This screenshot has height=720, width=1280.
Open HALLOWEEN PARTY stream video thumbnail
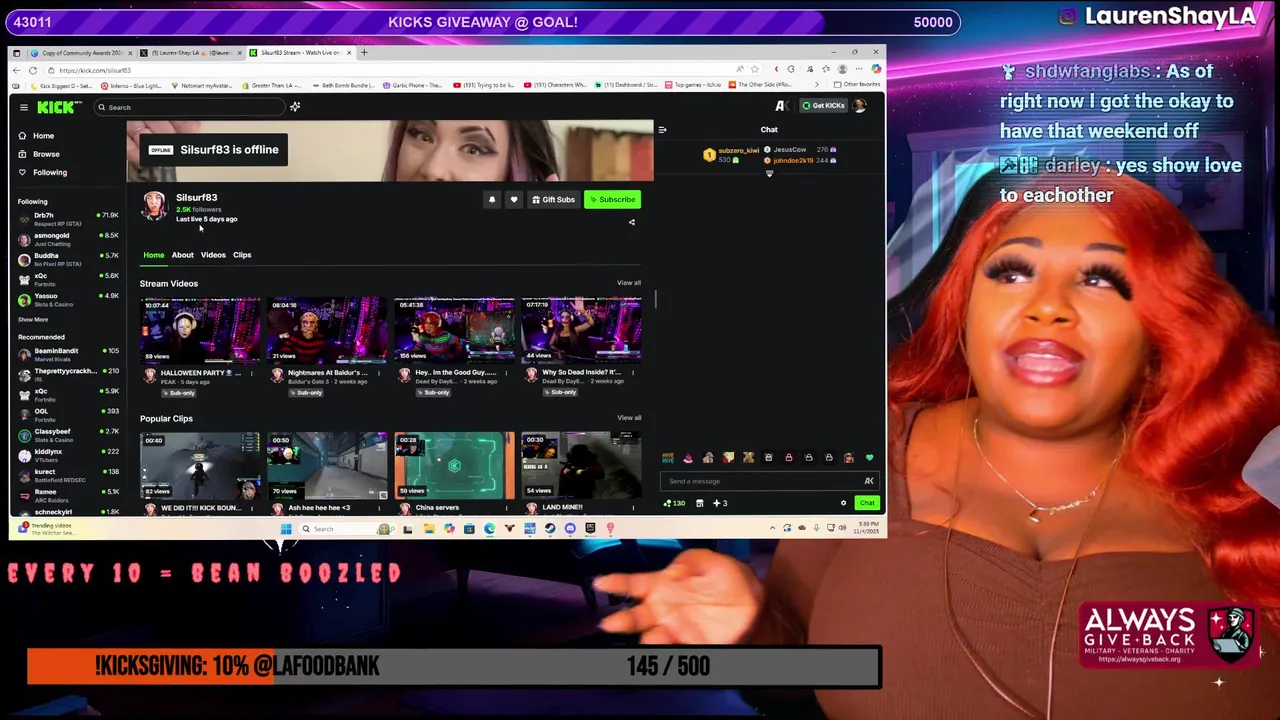click(200, 330)
